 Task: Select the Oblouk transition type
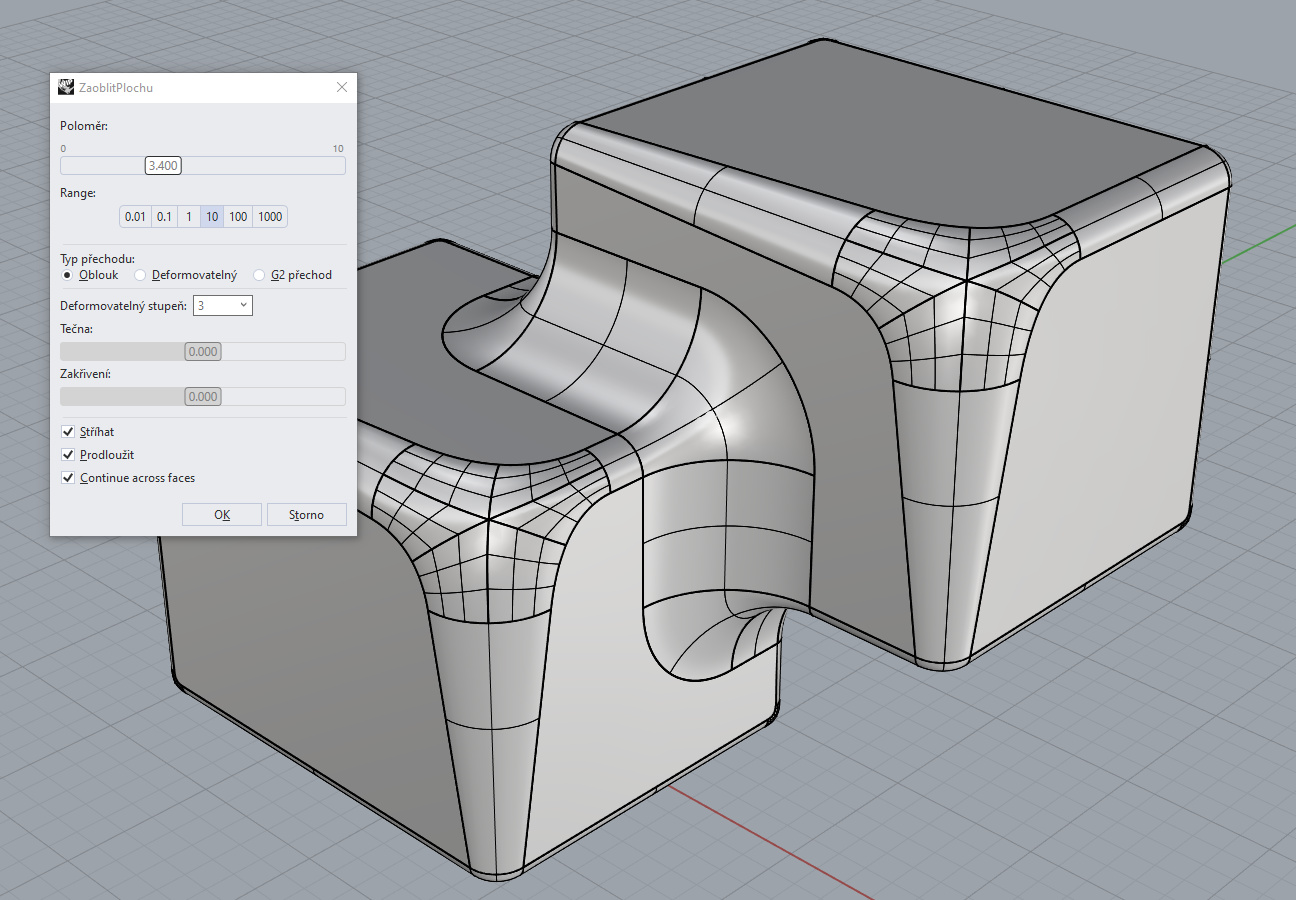pyautogui.click(x=68, y=275)
